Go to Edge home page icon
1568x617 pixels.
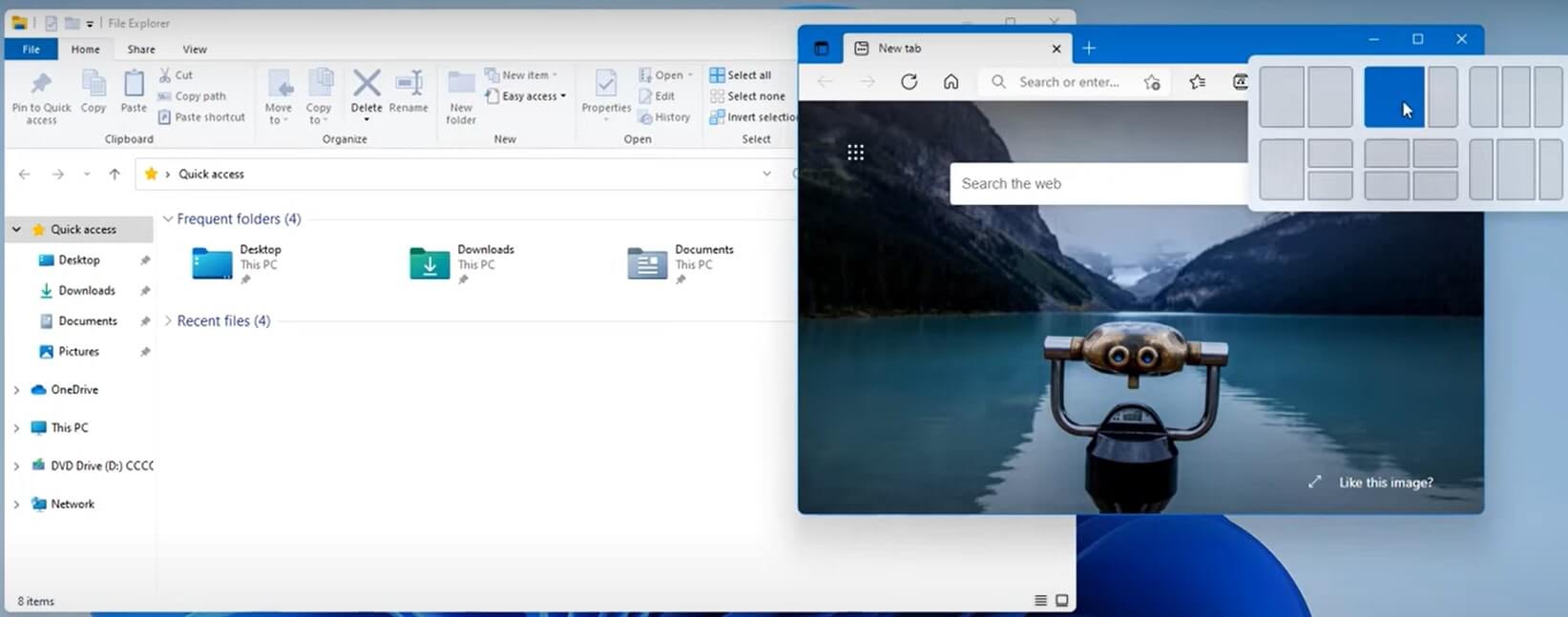click(951, 82)
